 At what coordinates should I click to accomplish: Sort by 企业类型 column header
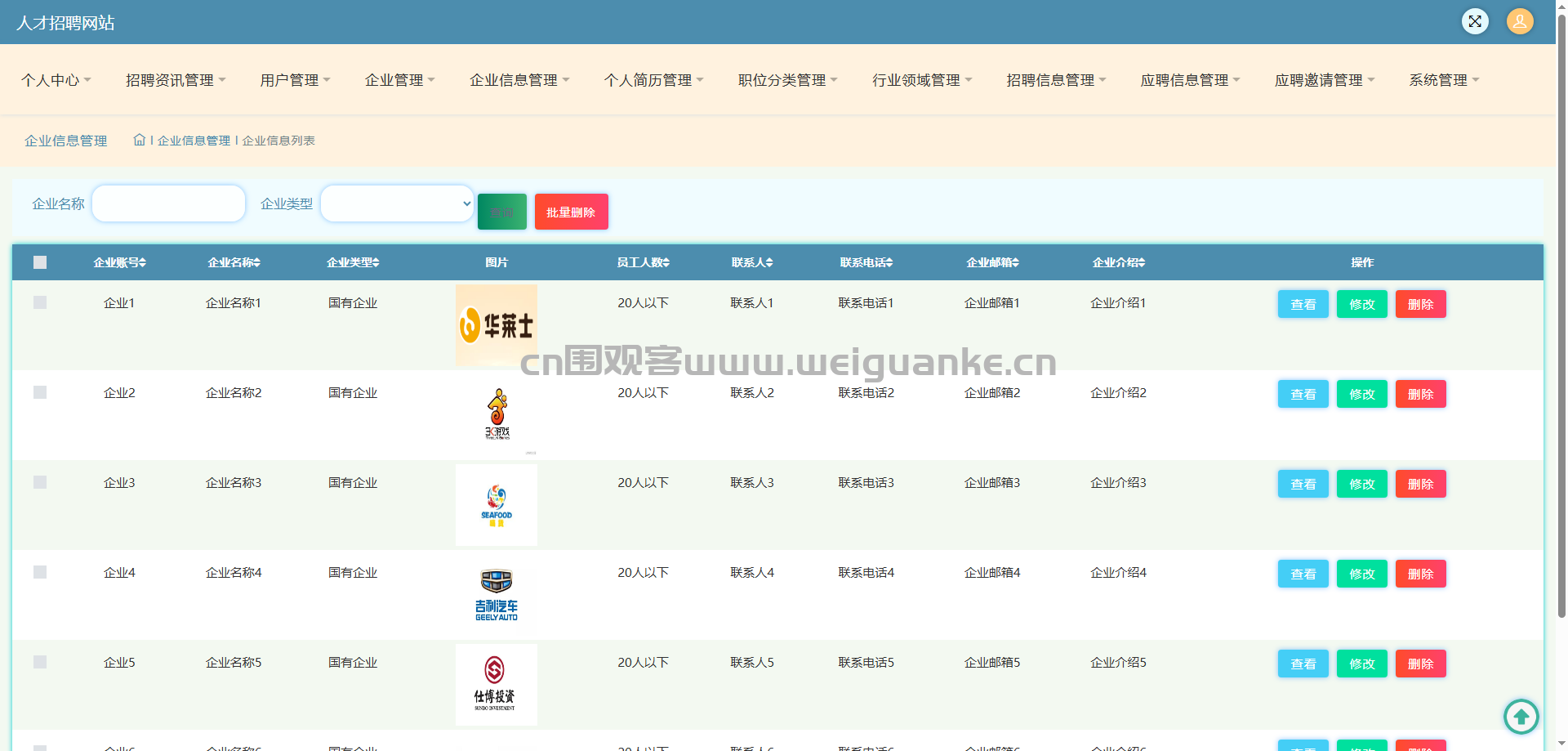pyautogui.click(x=353, y=262)
